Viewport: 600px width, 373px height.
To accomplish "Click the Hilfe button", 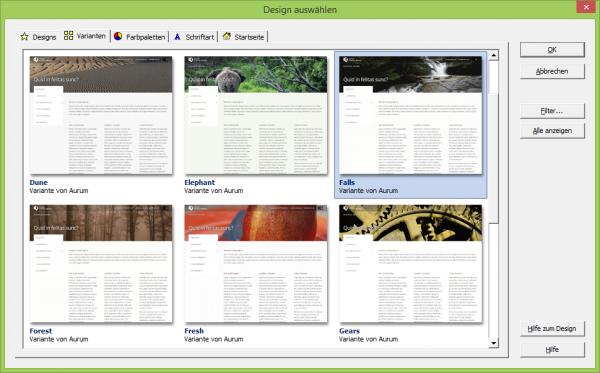I will click(x=552, y=350).
